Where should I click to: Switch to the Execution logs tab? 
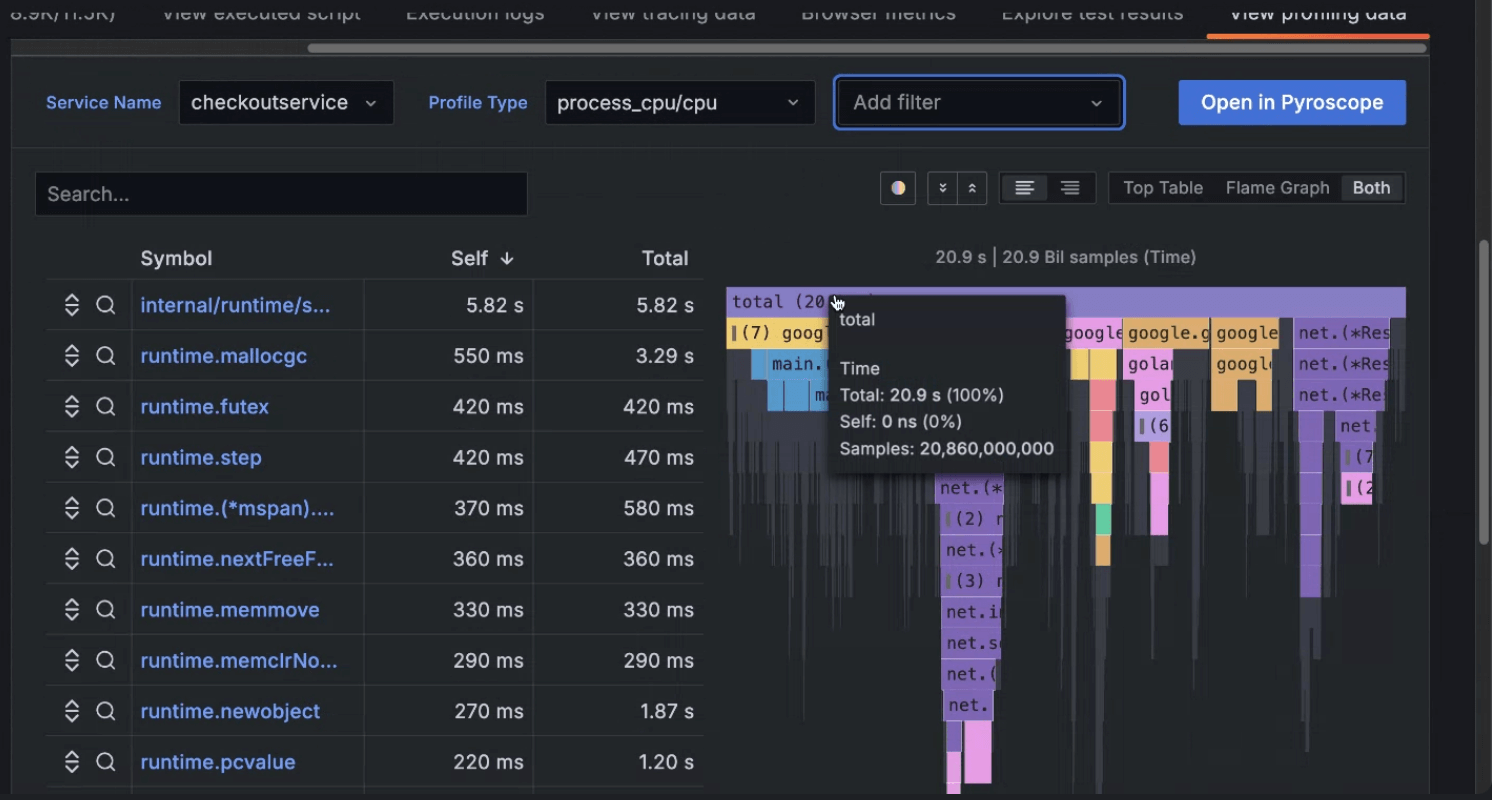(x=474, y=14)
